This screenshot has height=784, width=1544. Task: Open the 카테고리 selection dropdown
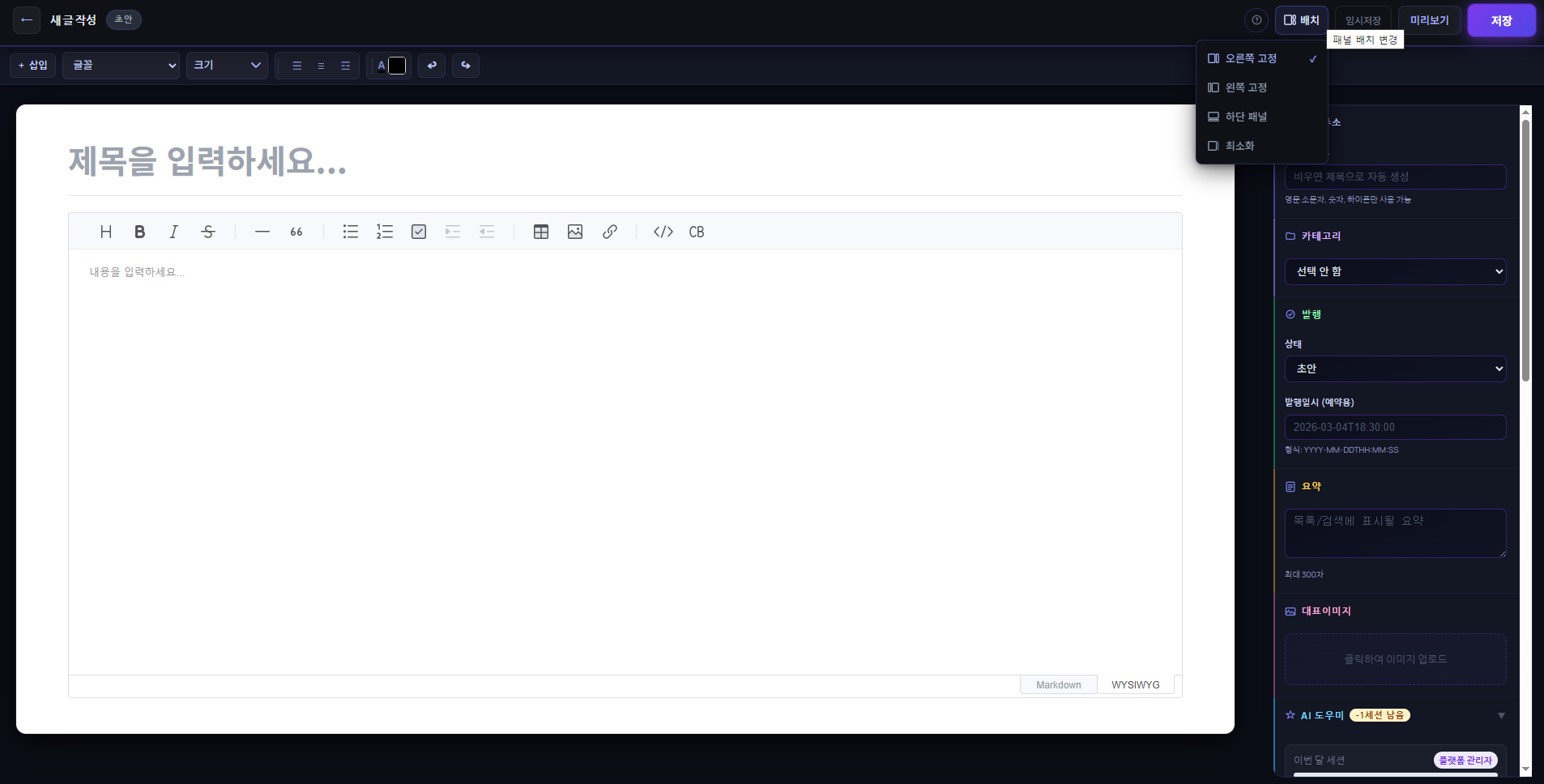pos(1395,272)
